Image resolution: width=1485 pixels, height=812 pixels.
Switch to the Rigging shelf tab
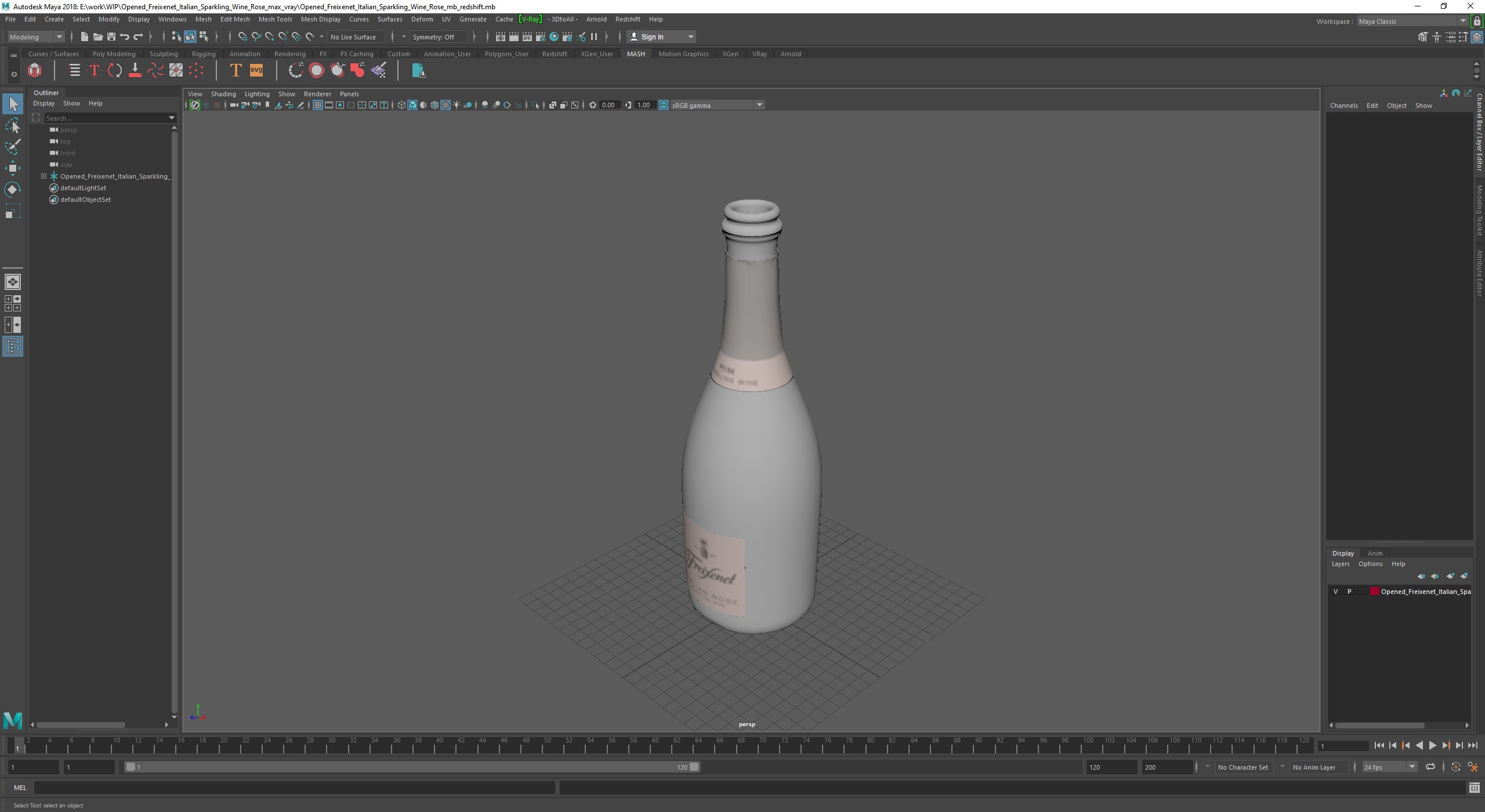click(204, 54)
